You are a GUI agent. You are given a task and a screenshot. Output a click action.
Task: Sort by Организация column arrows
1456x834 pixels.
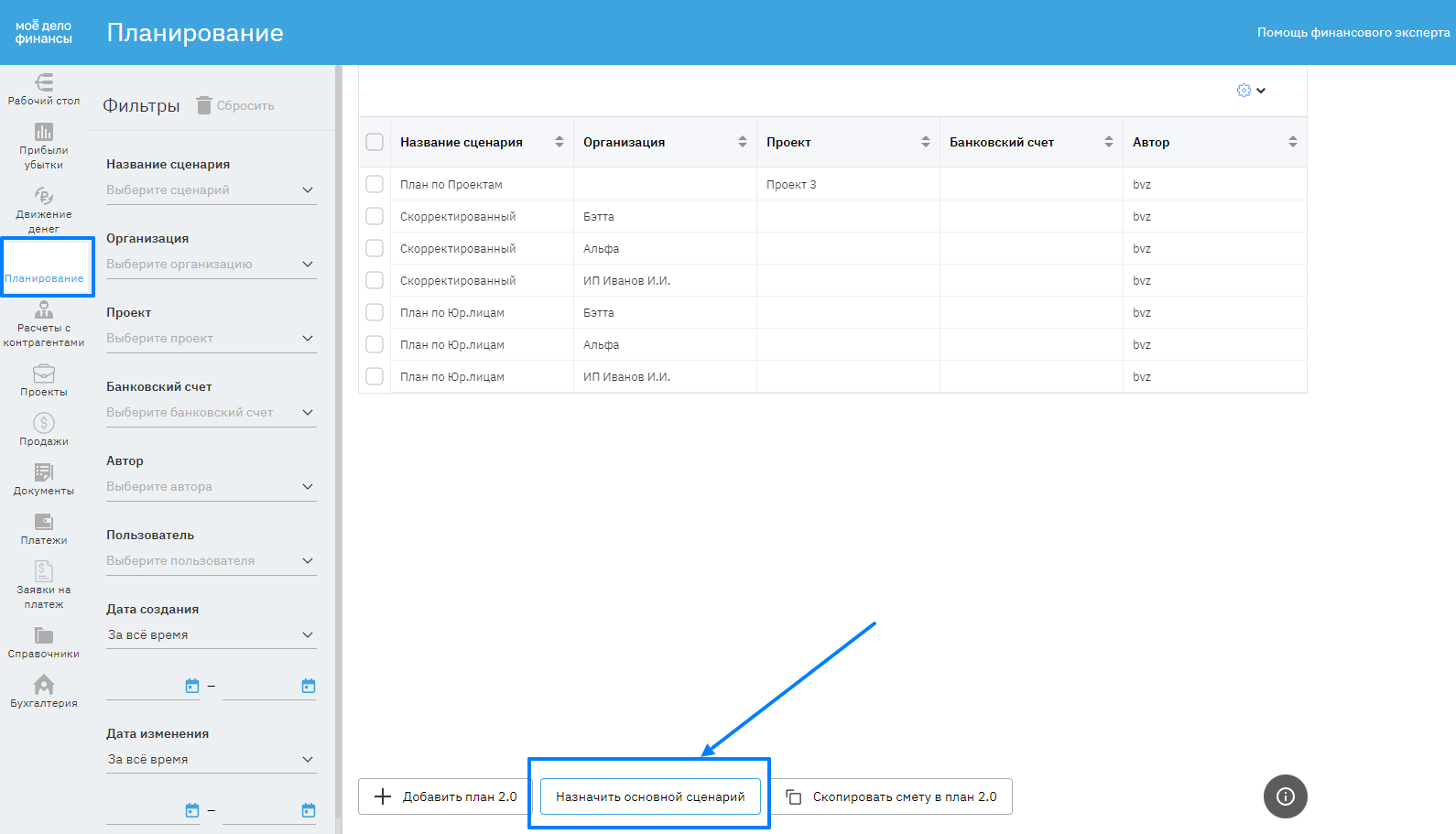click(x=743, y=142)
